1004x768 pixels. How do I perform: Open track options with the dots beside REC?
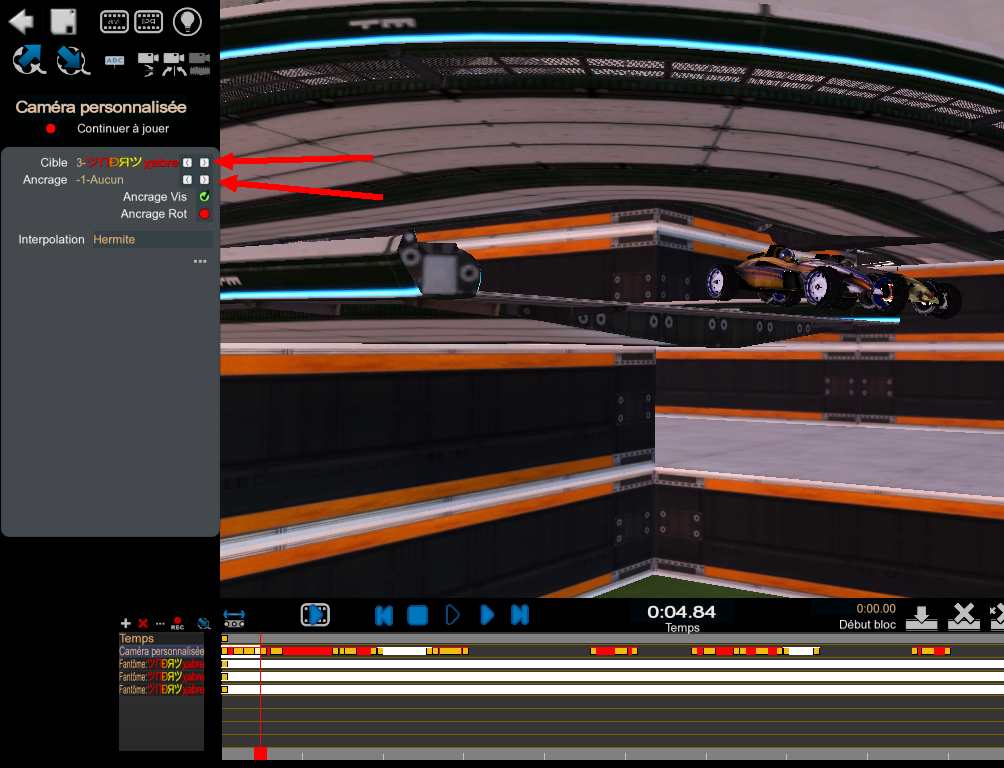[x=160, y=623]
